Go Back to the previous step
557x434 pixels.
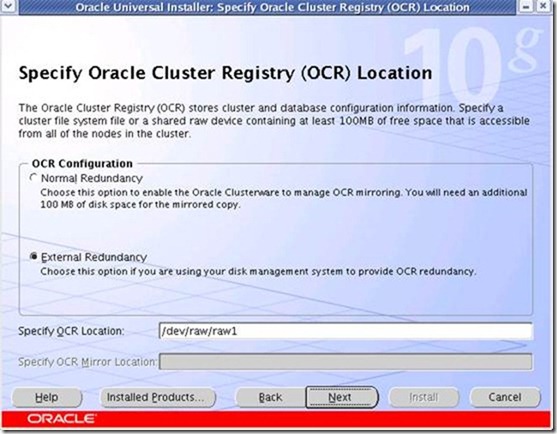270,397
